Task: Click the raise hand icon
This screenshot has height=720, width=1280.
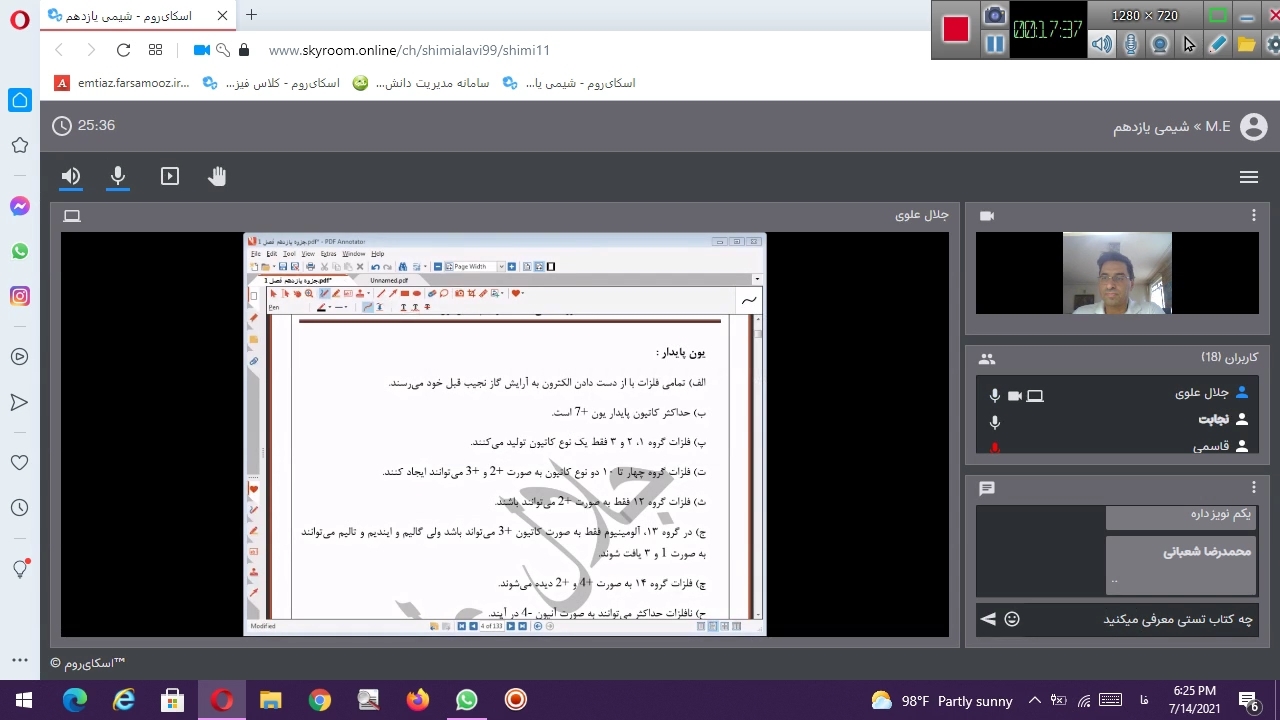Action: [x=217, y=177]
